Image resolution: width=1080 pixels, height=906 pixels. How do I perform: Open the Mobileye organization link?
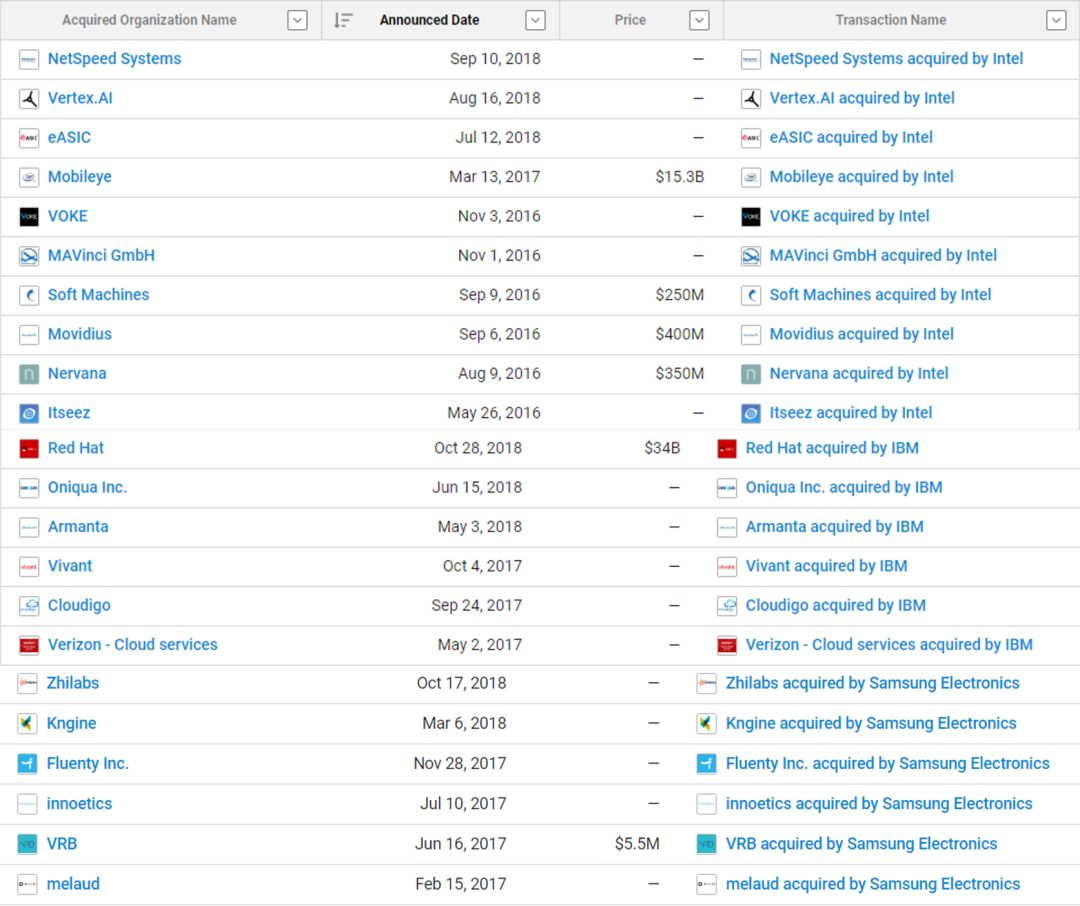pos(80,177)
